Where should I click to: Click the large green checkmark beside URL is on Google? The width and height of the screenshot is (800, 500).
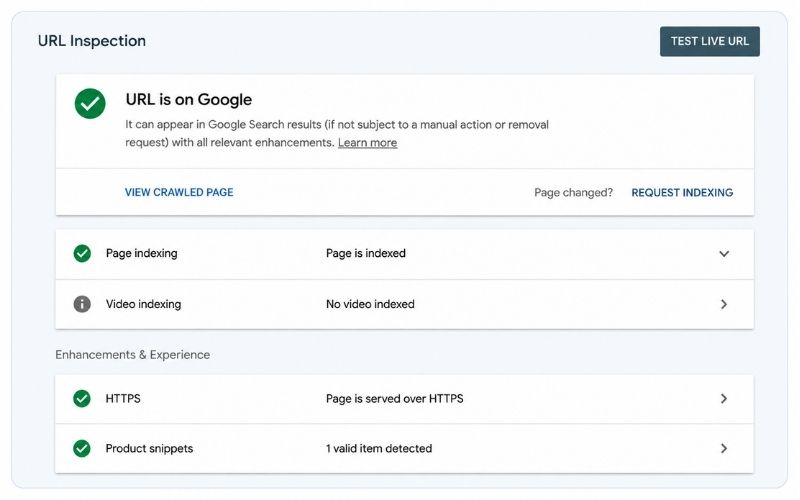pyautogui.click(x=90, y=104)
